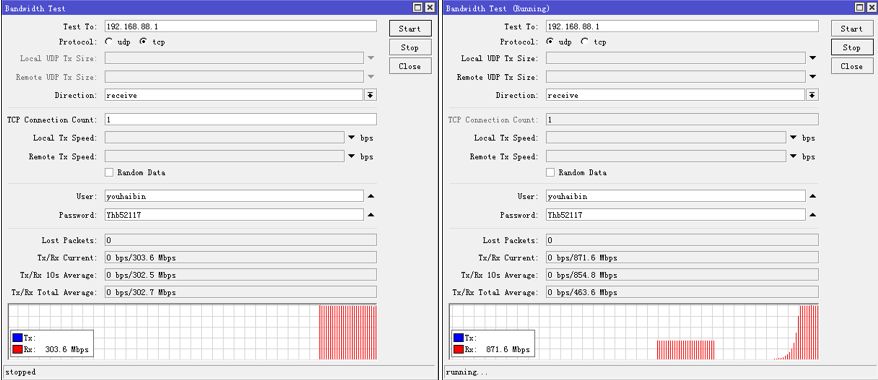Click User field in the running window
The height and width of the screenshot is (380, 878).
point(676,196)
